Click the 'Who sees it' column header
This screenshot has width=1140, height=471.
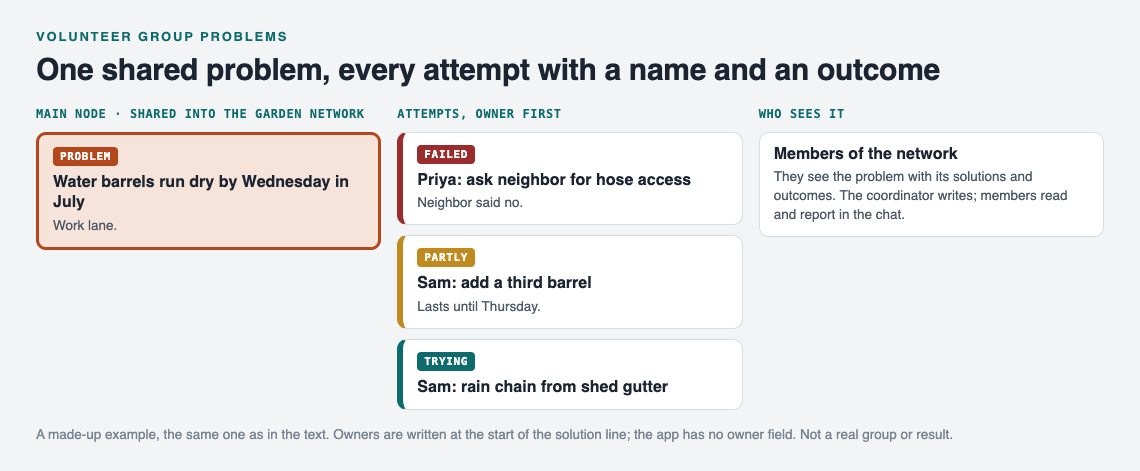pyautogui.click(x=801, y=114)
